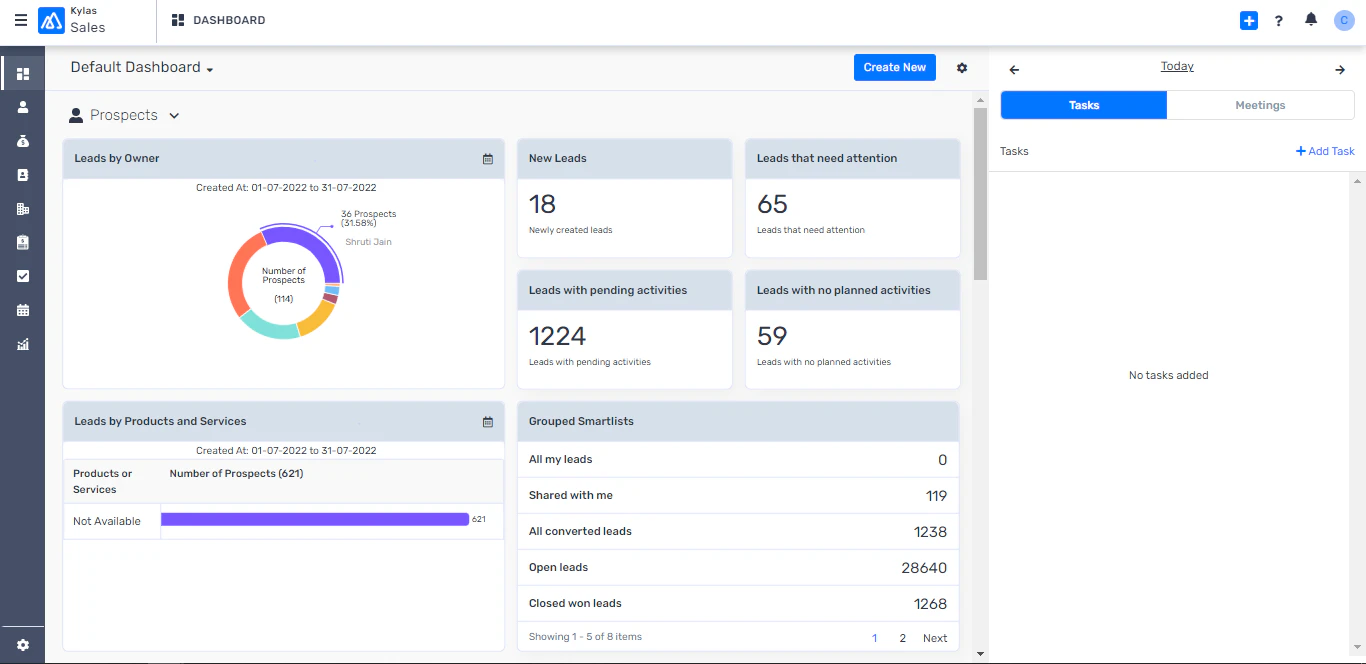Image resolution: width=1366 pixels, height=664 pixels.
Task: Open the Meetings calendar icon in sidebar
Action: [x=22, y=310]
